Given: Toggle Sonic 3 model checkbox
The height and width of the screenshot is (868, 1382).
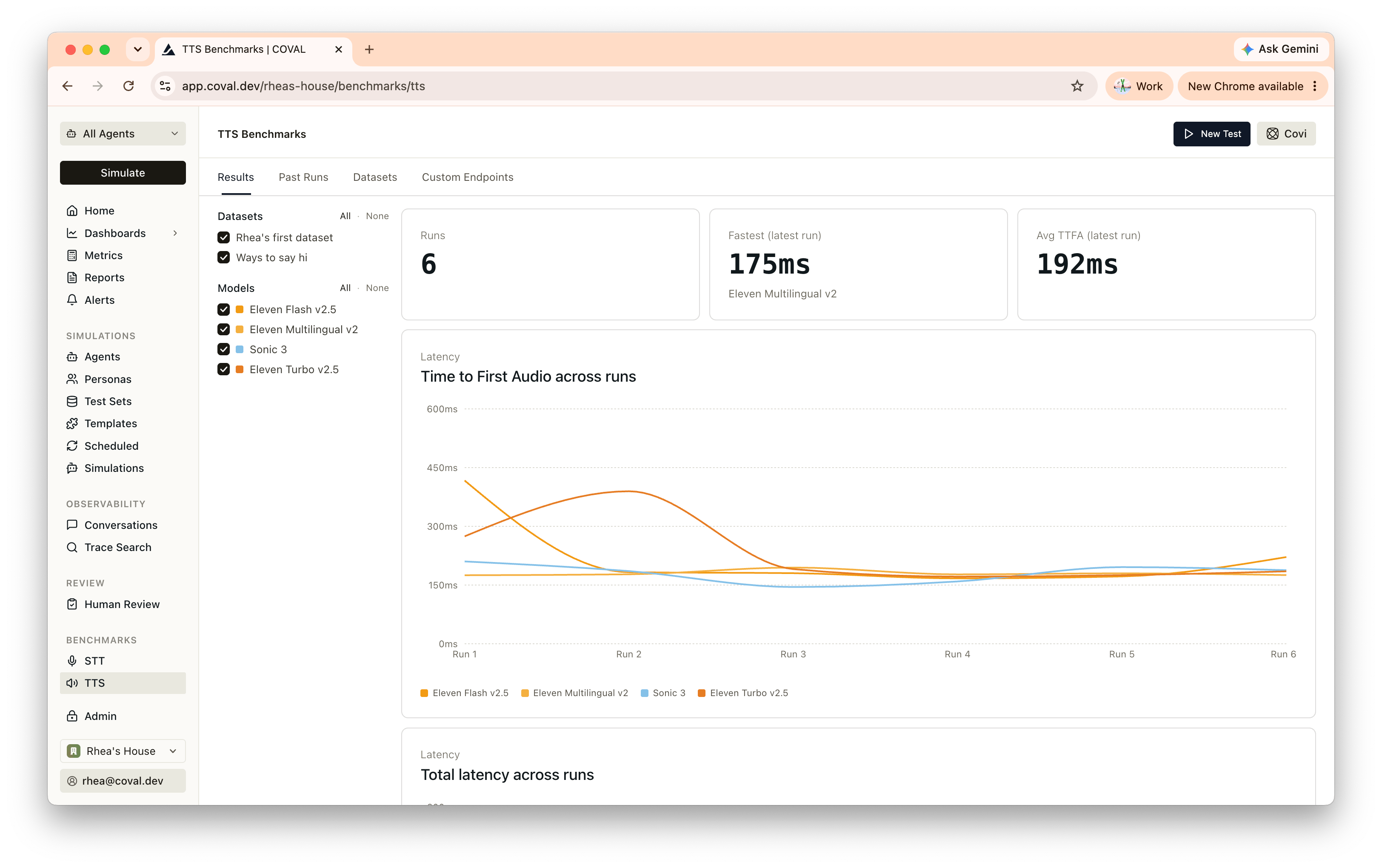Looking at the screenshot, I should (x=224, y=350).
